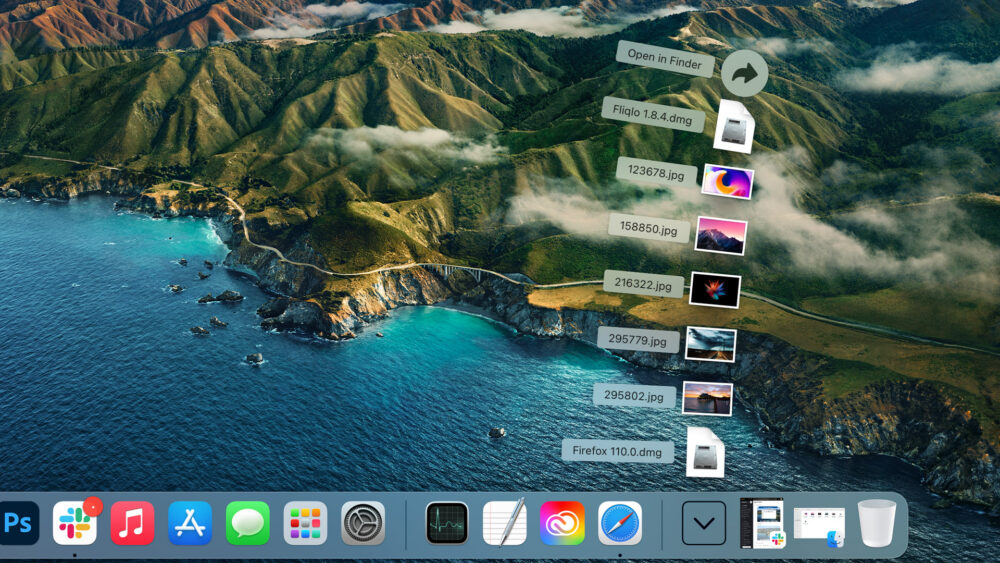
Task: Click the Fliqlo 1.8.4.dmg label
Action: point(652,115)
